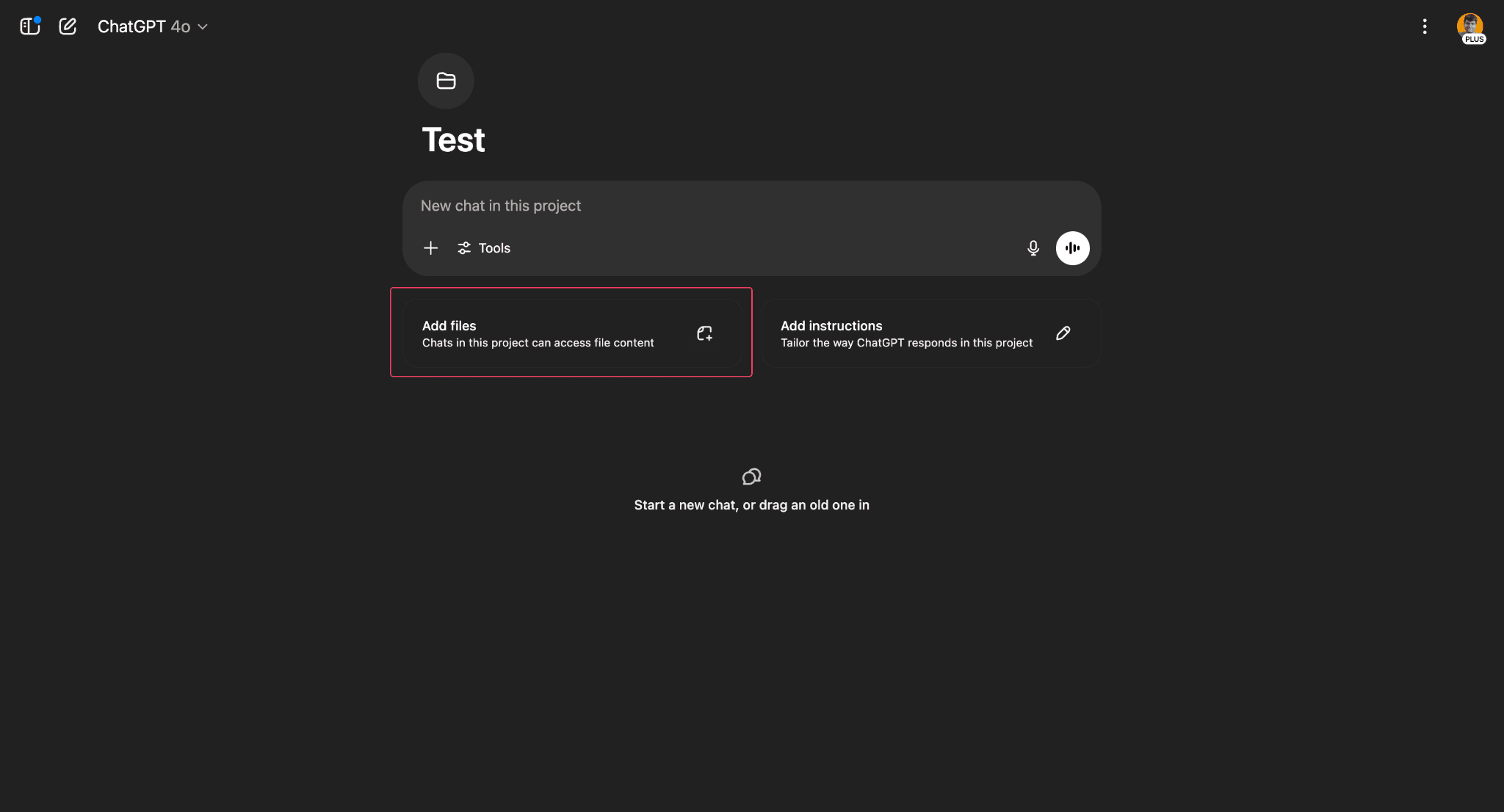Click the compose new chat icon
Screen dimensions: 1504x812
pyautogui.click(x=68, y=26)
